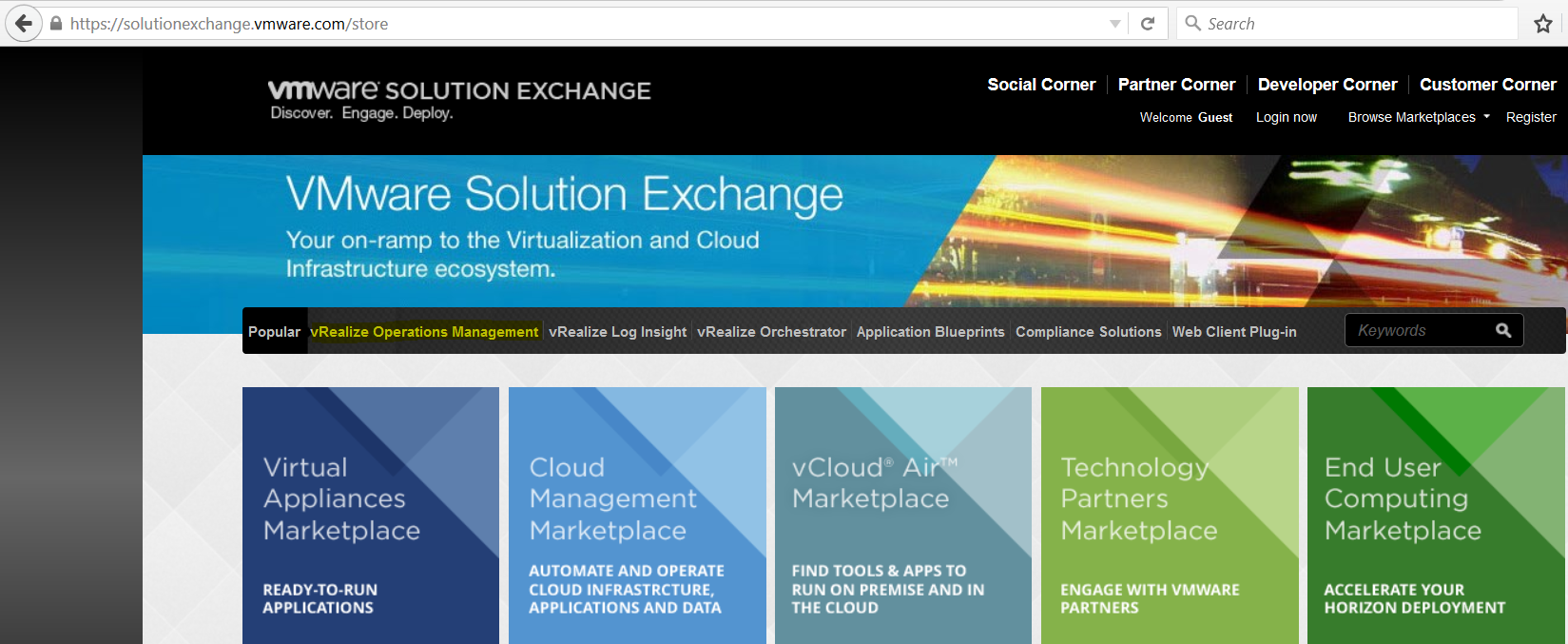Click the VMware Solution Exchange logo
Image resolution: width=1568 pixels, height=644 pixels.
click(x=459, y=90)
